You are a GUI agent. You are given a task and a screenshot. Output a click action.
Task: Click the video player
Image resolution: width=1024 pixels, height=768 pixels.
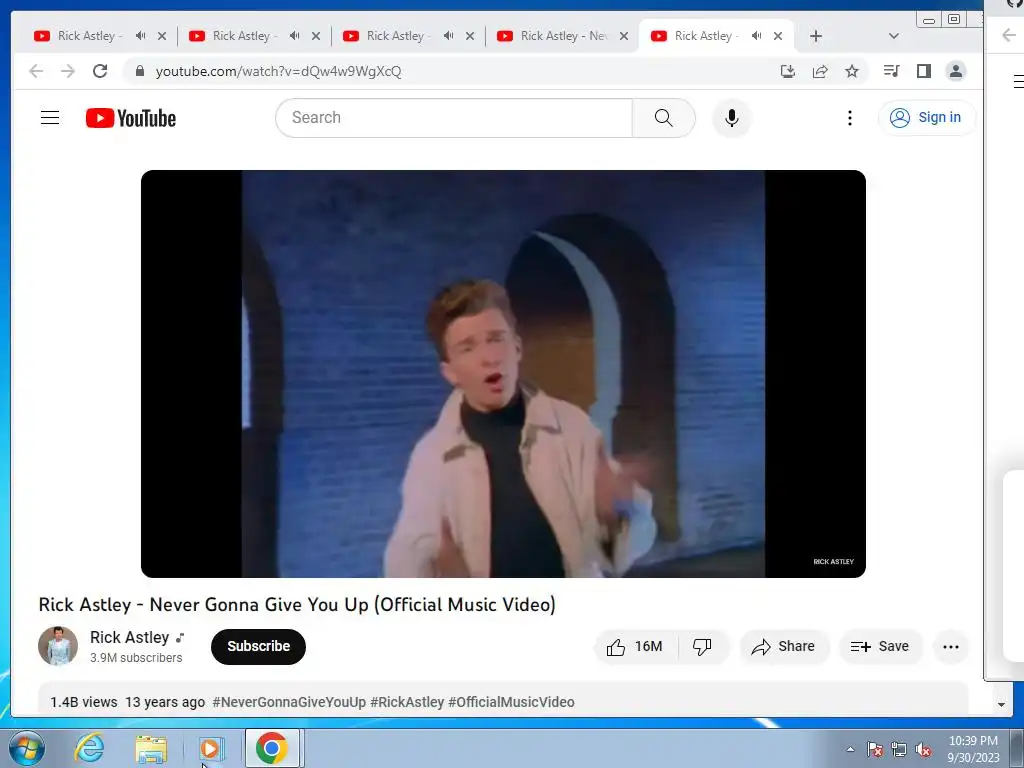click(x=504, y=374)
